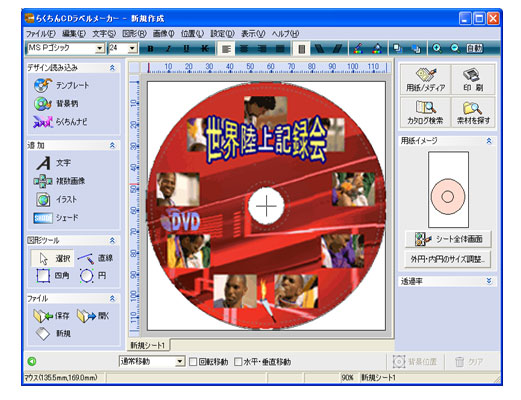Click 外円・内円のサイズ調整 button

point(448,259)
